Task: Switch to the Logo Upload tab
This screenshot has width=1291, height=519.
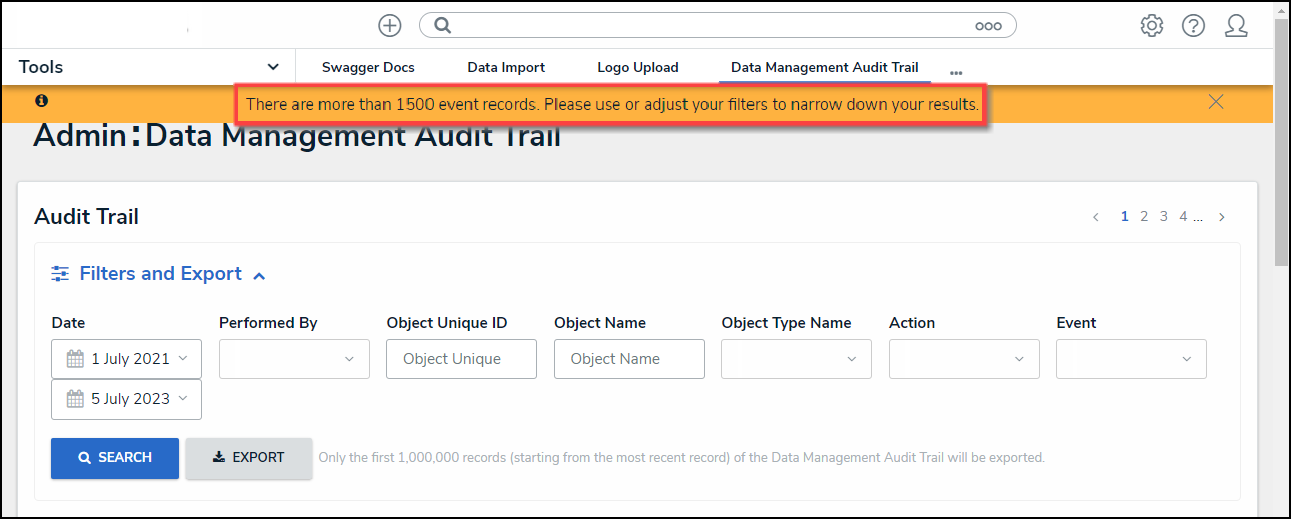Action: pyautogui.click(x=638, y=67)
